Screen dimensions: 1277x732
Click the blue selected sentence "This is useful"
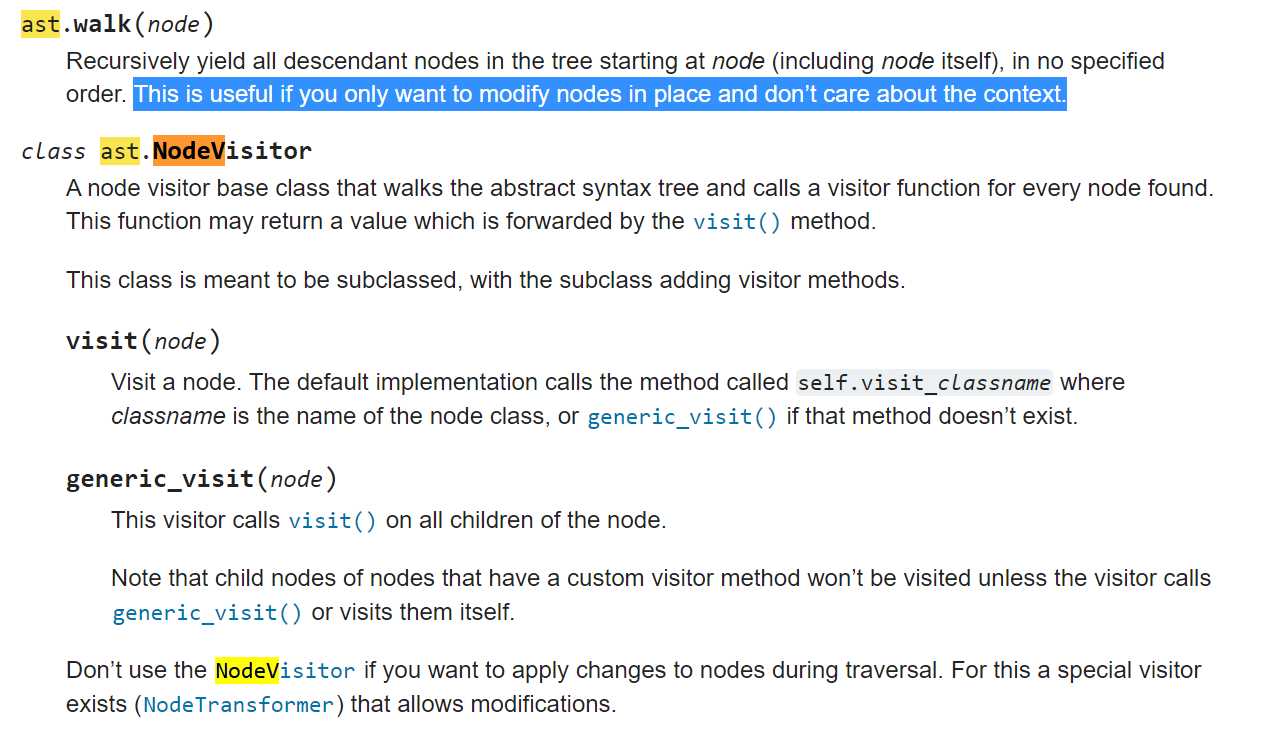coord(600,95)
